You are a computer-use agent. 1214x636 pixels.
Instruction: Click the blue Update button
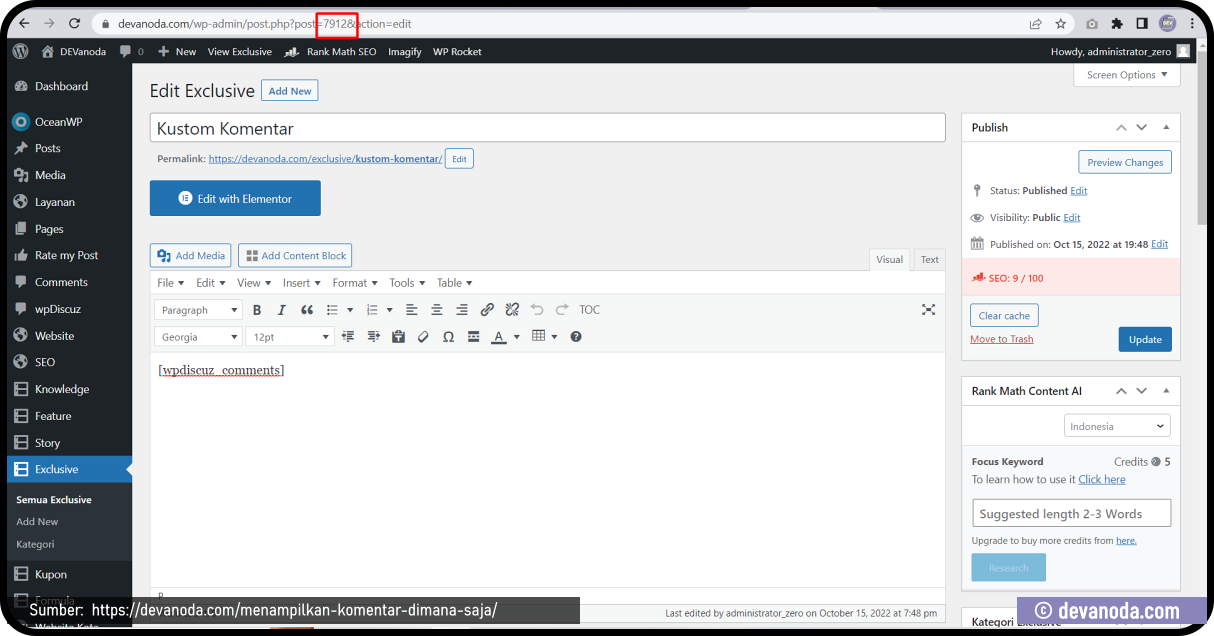[x=1145, y=339]
